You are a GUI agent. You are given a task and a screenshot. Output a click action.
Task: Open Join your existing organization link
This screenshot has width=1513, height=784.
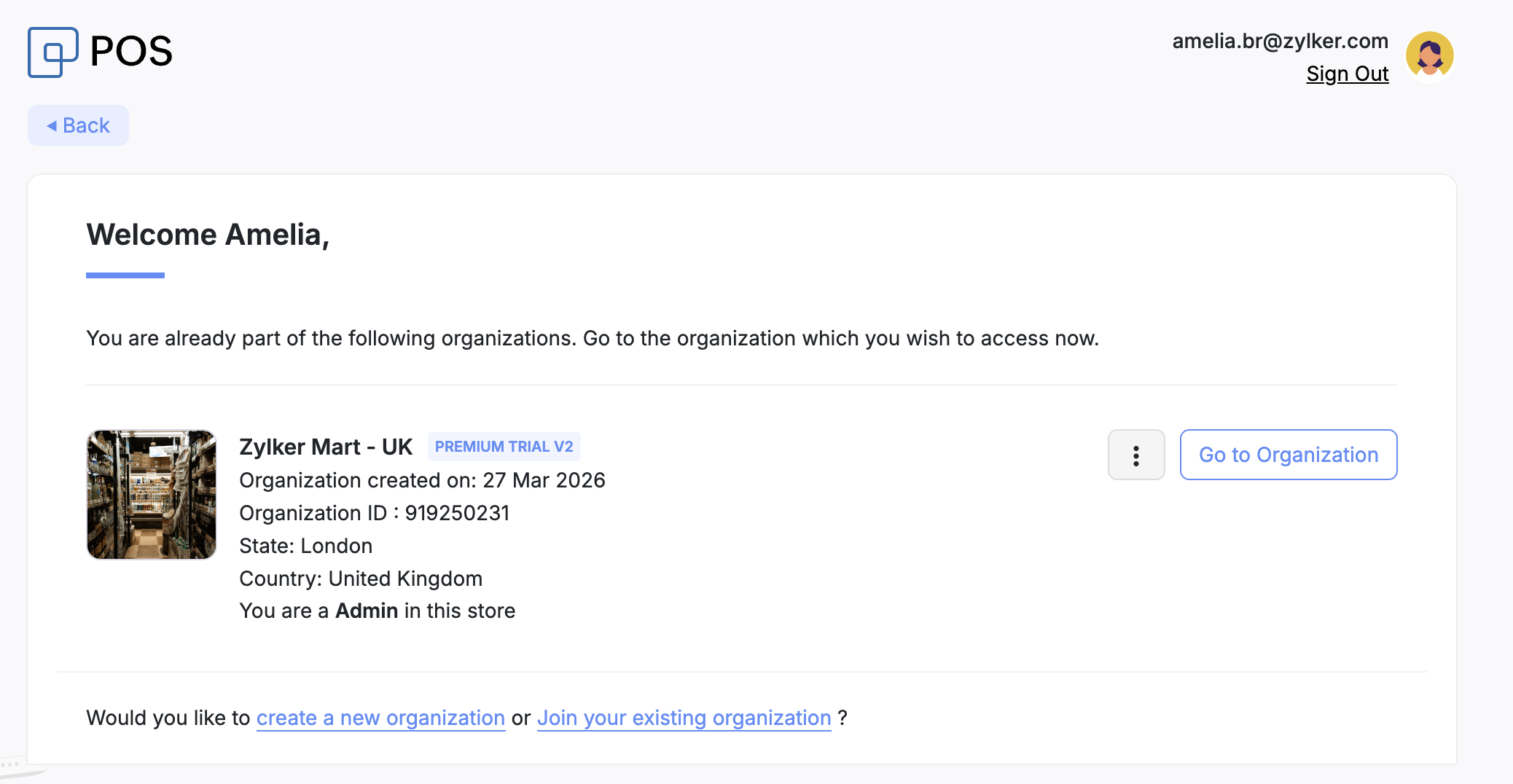coord(684,718)
